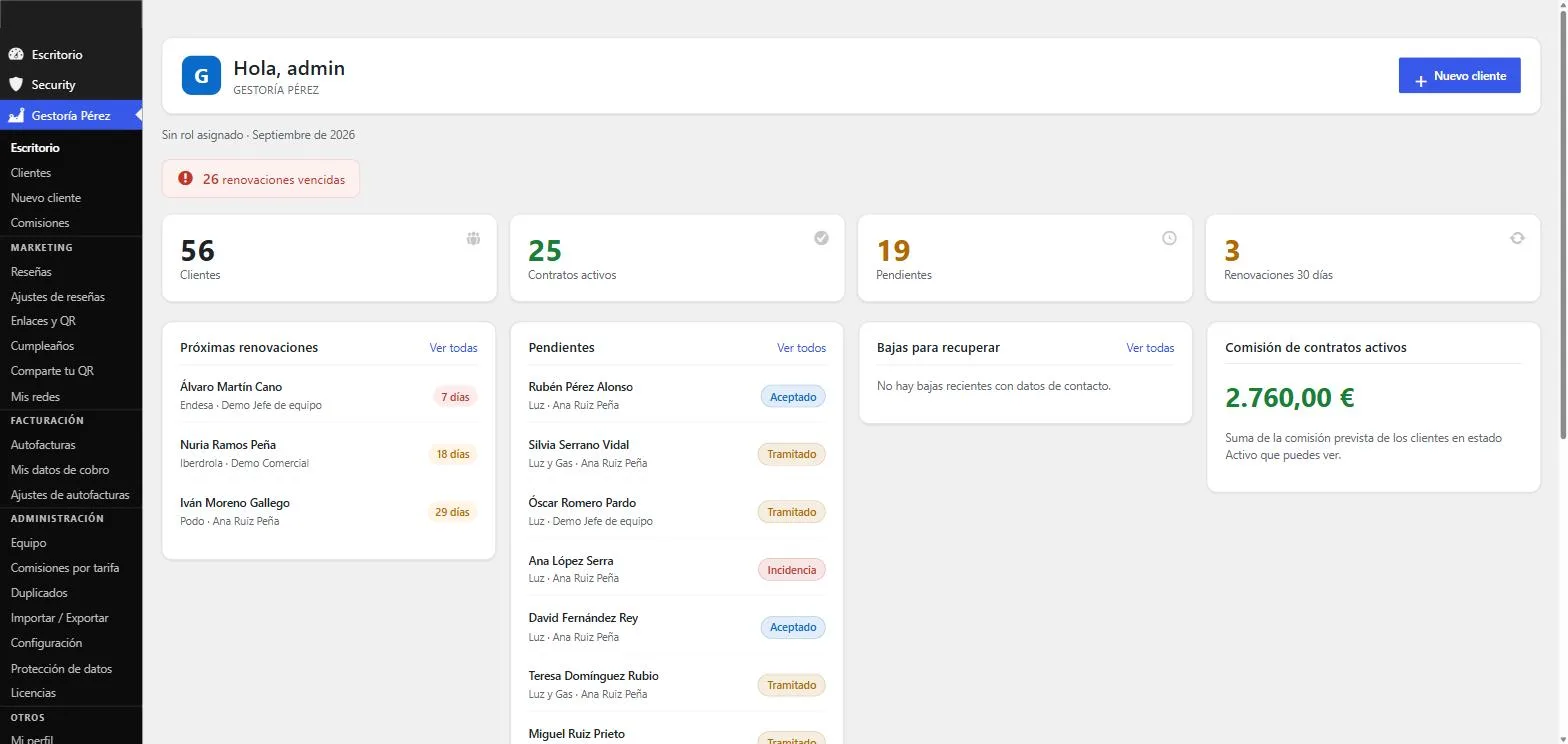Click the 2.760,00 € commission amount
The width and height of the screenshot is (1568, 744).
(1290, 398)
